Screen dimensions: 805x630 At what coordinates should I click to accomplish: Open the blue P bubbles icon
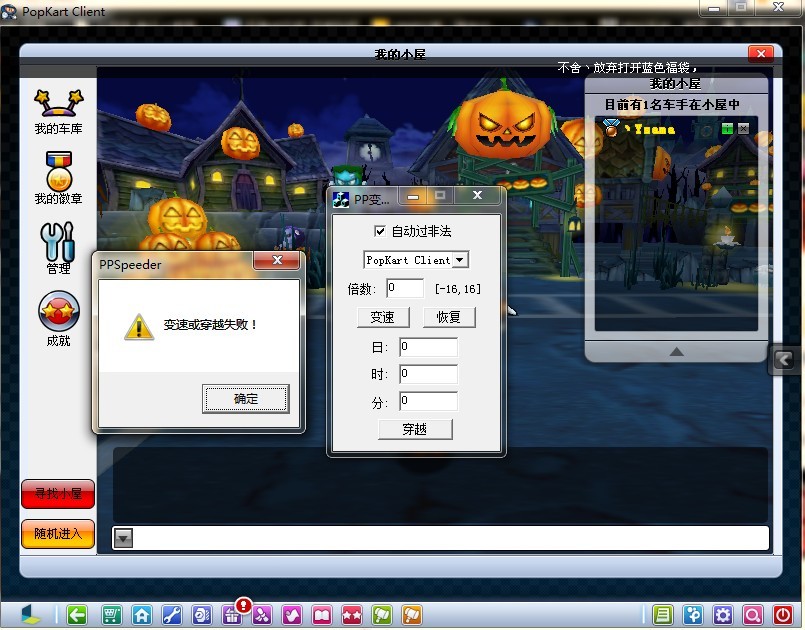[693, 615]
